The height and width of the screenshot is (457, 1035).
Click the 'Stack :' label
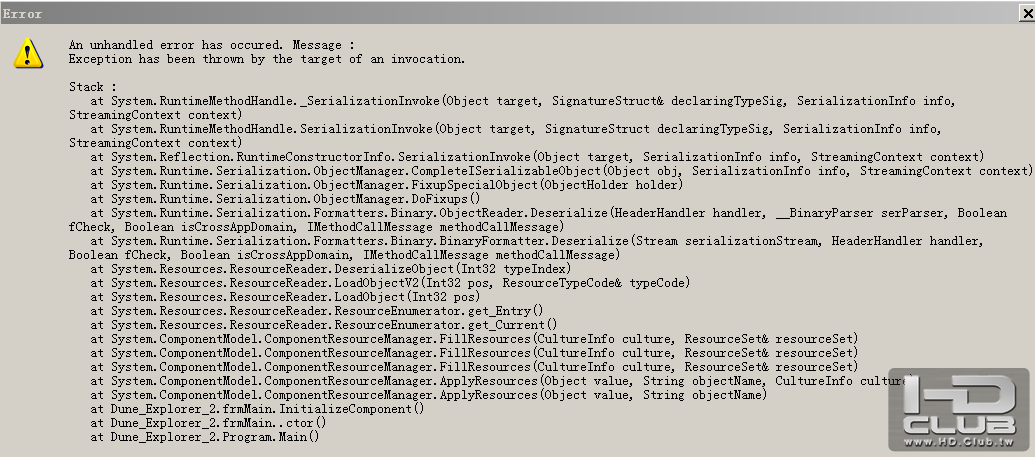pyautogui.click(x=93, y=87)
